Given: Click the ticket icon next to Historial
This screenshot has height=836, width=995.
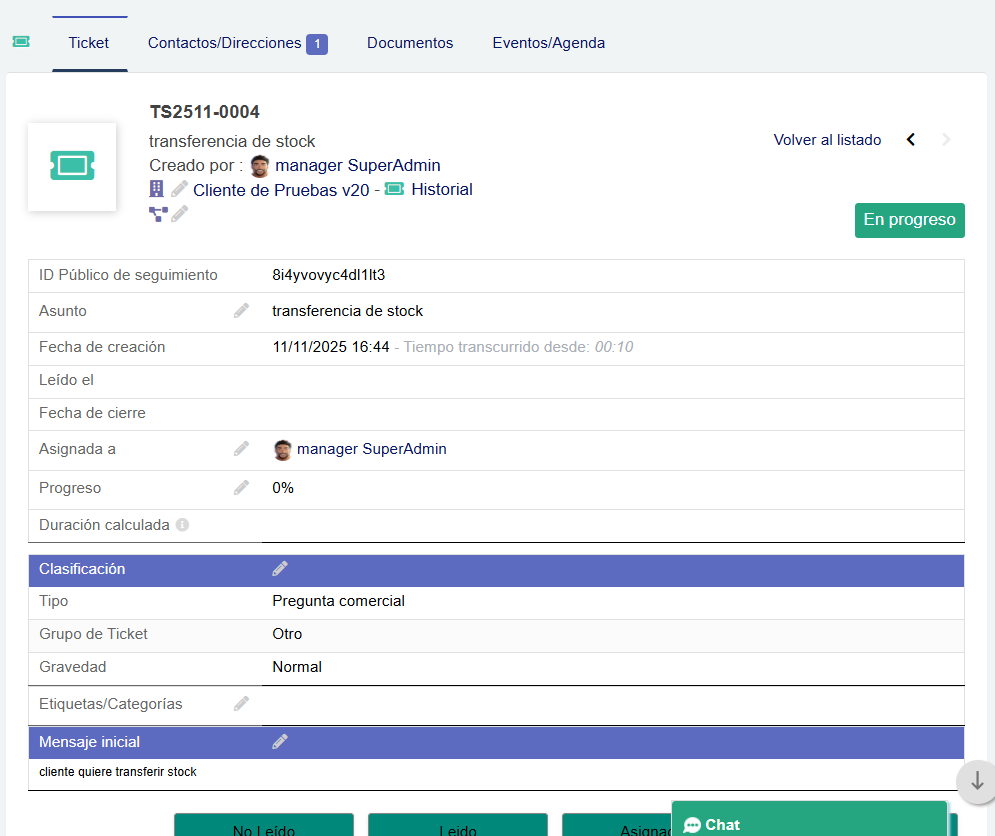Looking at the screenshot, I should tap(393, 189).
